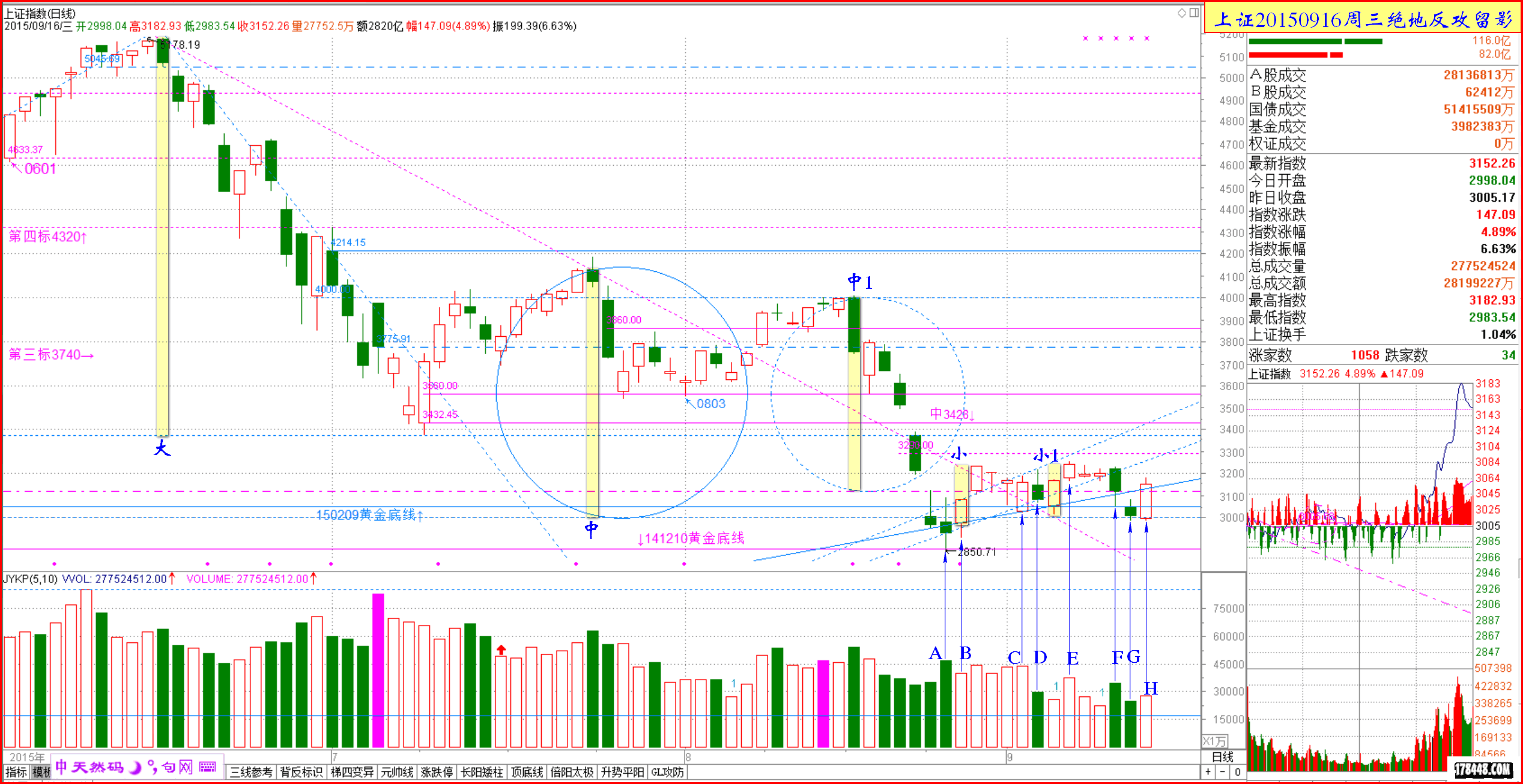This screenshot has width=1523, height=784.
Task: Click the 最新指数 value 3152.26
Action: point(1492,163)
